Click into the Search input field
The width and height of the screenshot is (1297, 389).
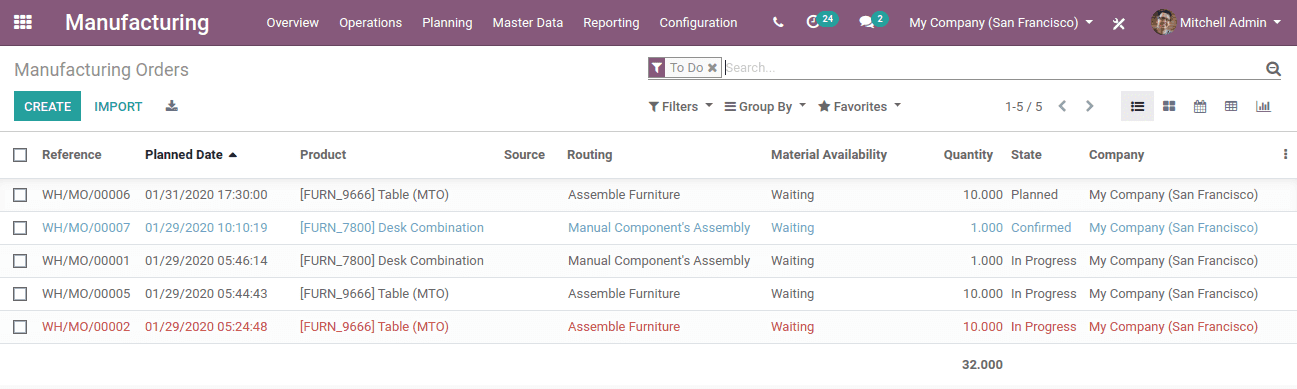point(992,68)
